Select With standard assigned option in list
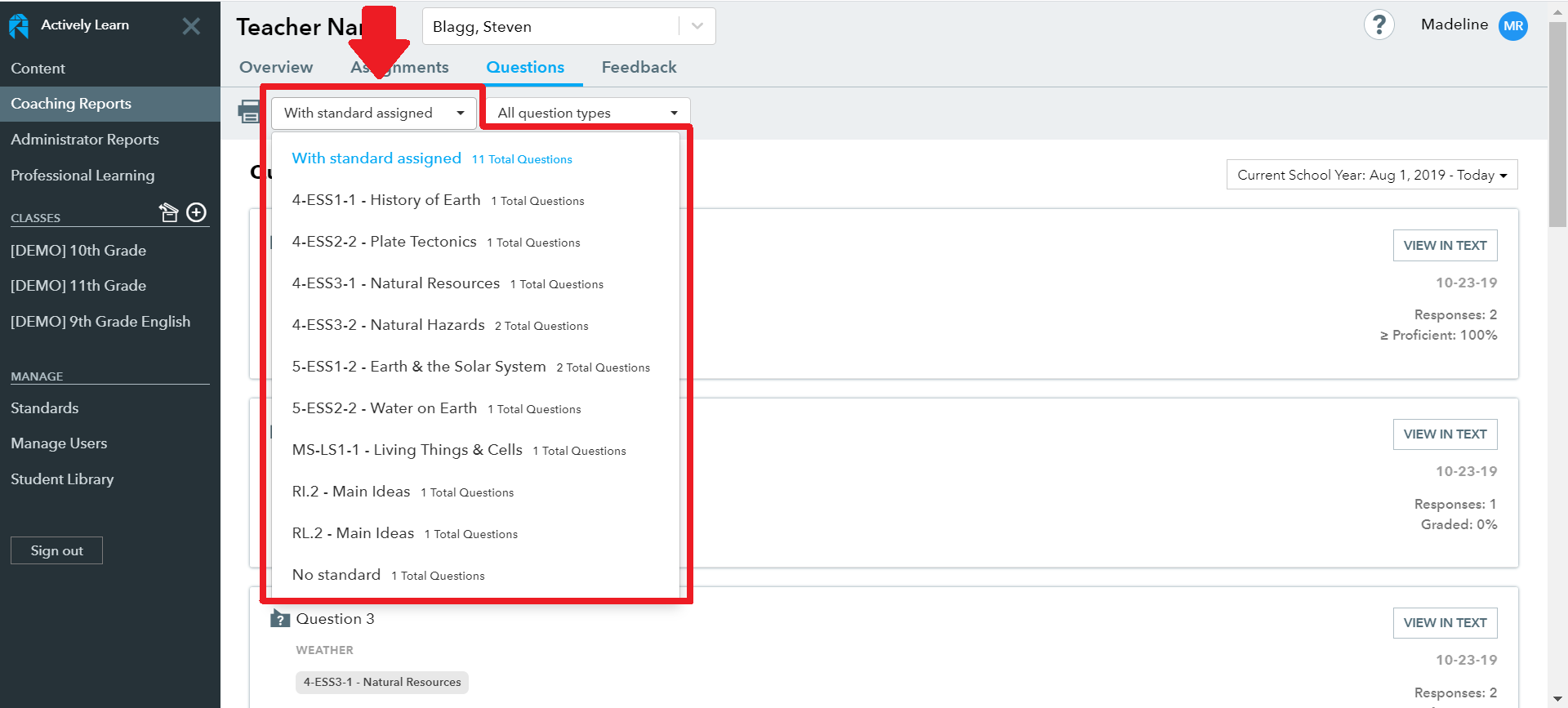 coord(475,158)
